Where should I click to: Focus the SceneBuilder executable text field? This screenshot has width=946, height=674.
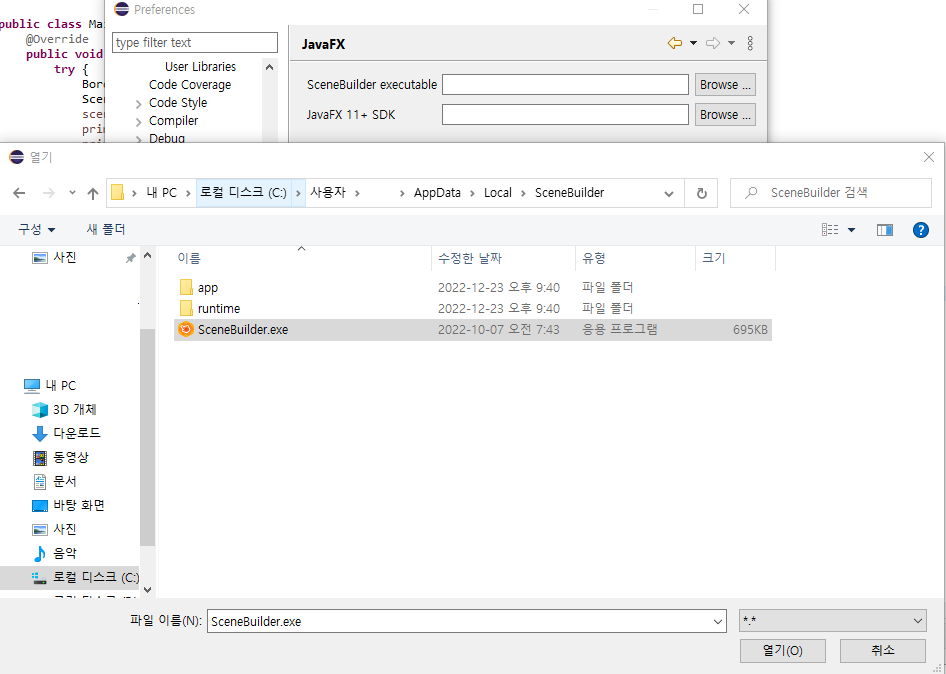tap(565, 84)
